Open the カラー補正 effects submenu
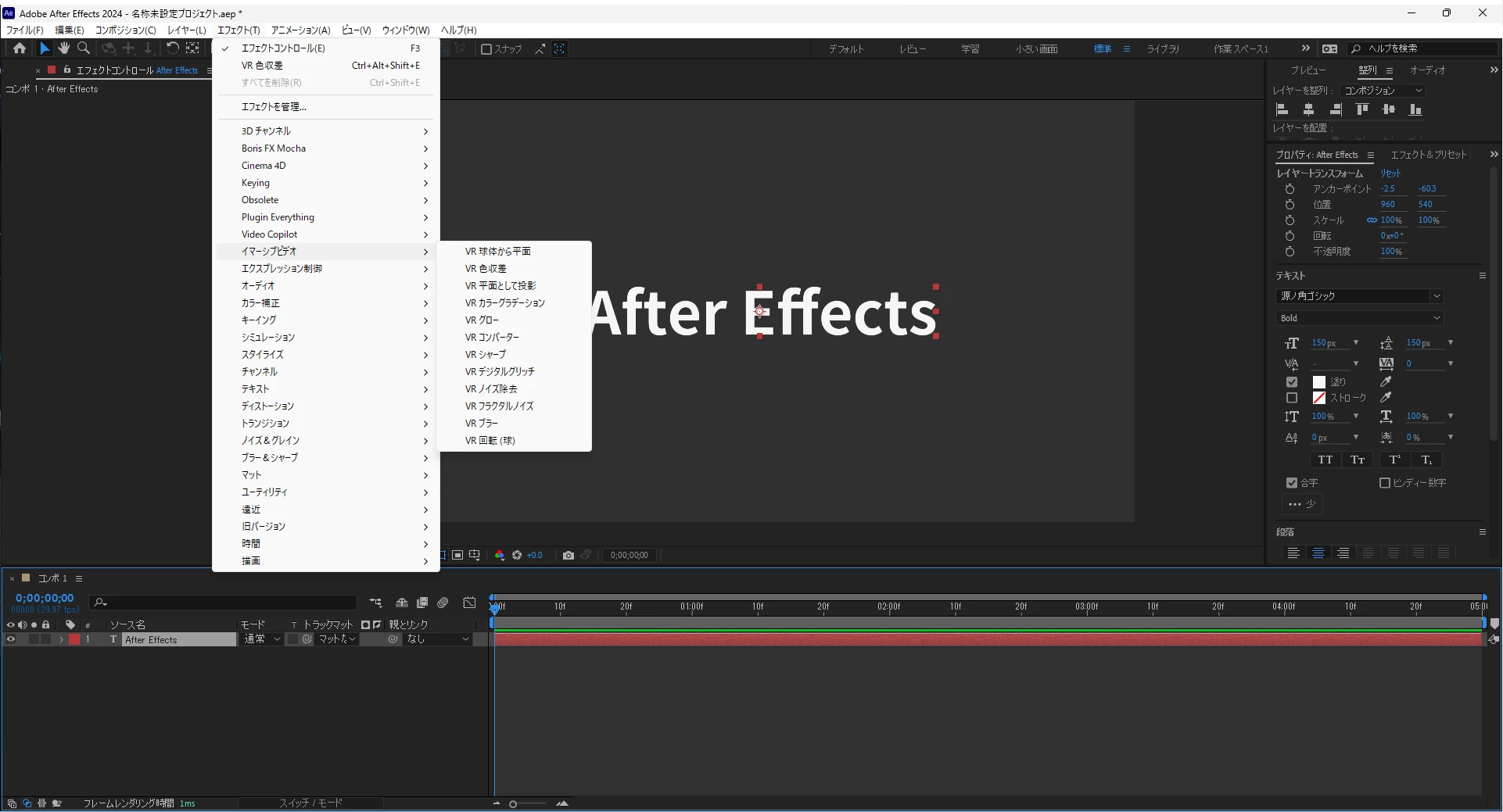 [326, 303]
